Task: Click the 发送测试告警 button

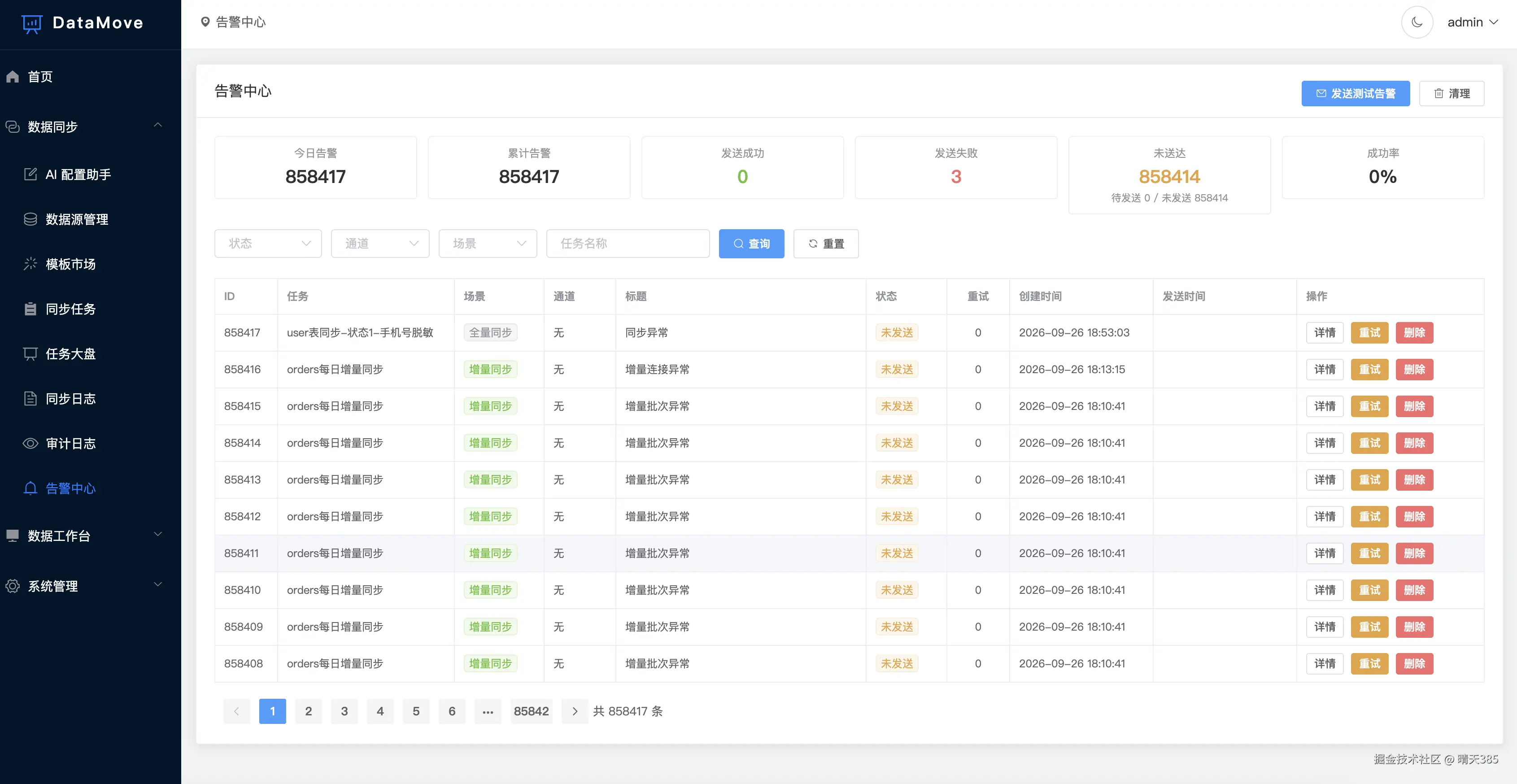Action: (1355, 94)
